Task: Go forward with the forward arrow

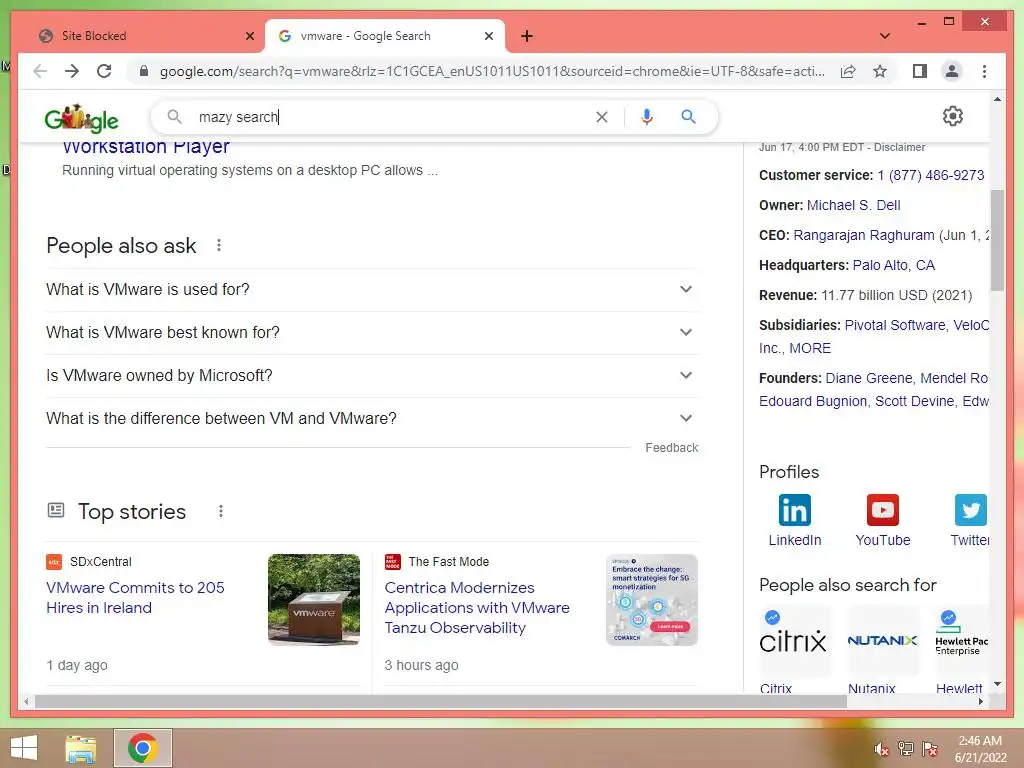Action: point(72,71)
